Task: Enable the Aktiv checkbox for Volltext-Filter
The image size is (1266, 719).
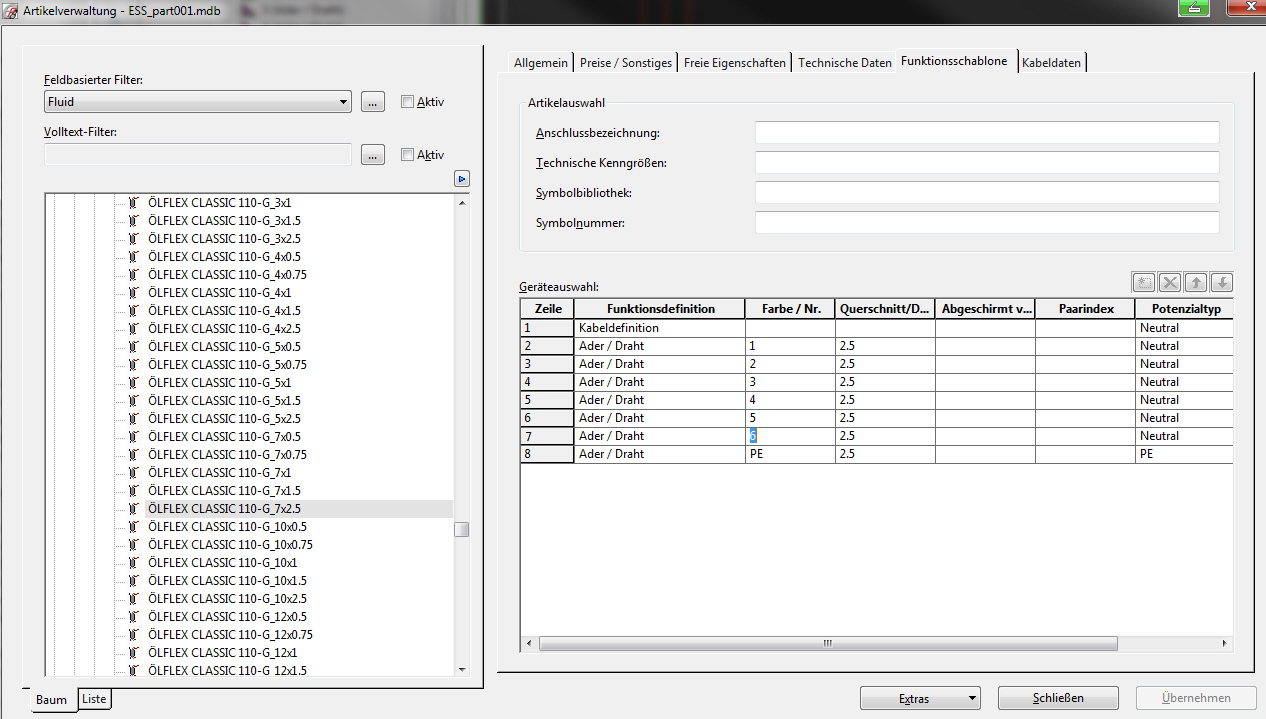Action: coord(407,154)
